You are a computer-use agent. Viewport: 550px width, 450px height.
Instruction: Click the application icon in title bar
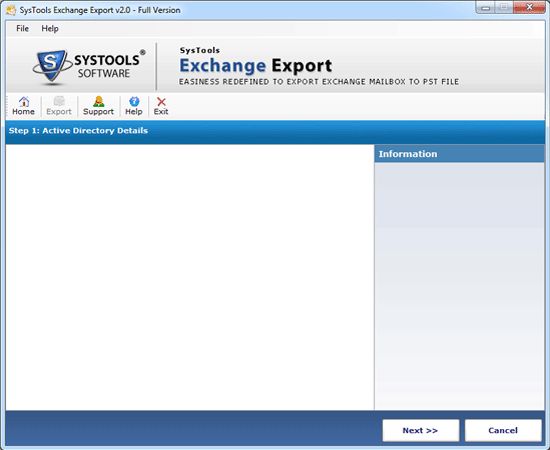pos(11,10)
